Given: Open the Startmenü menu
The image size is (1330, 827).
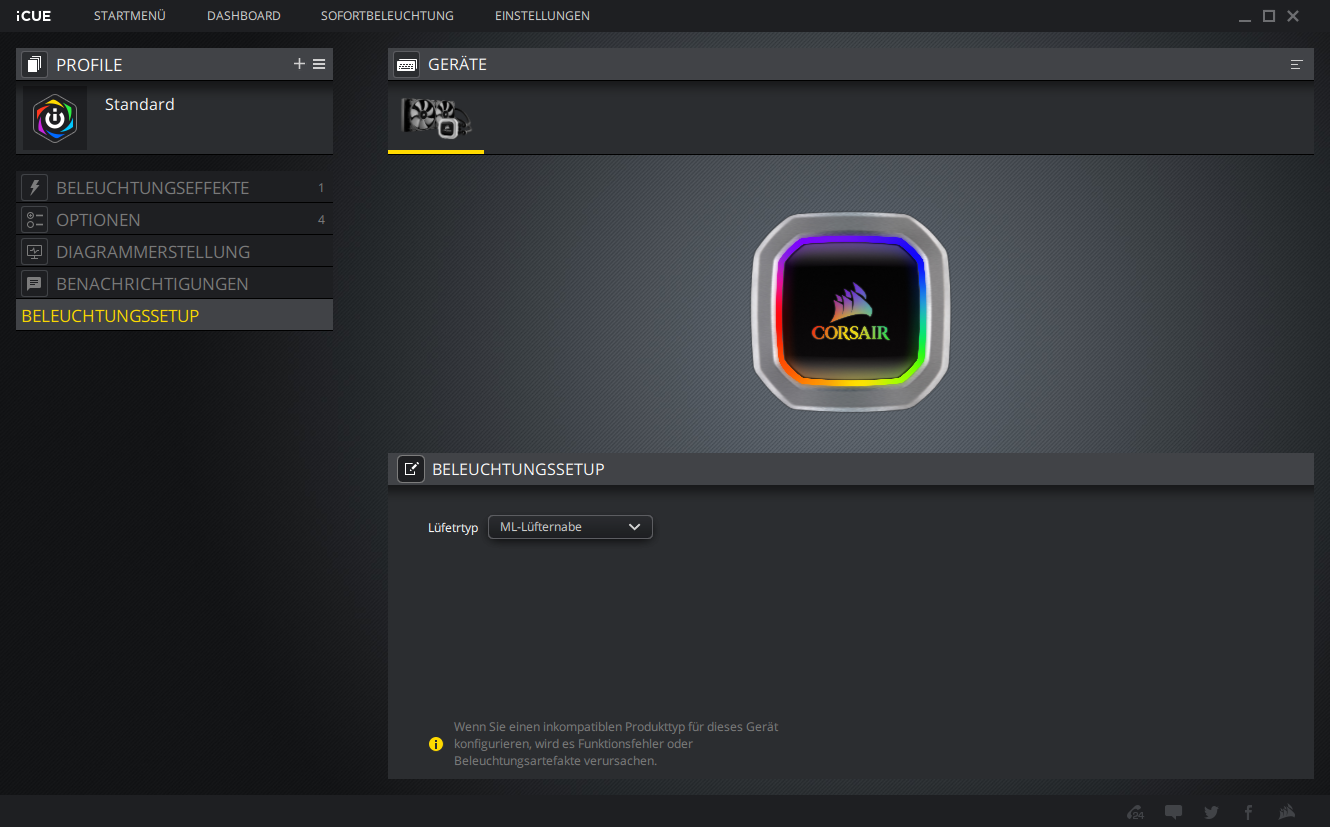Looking at the screenshot, I should click(130, 16).
